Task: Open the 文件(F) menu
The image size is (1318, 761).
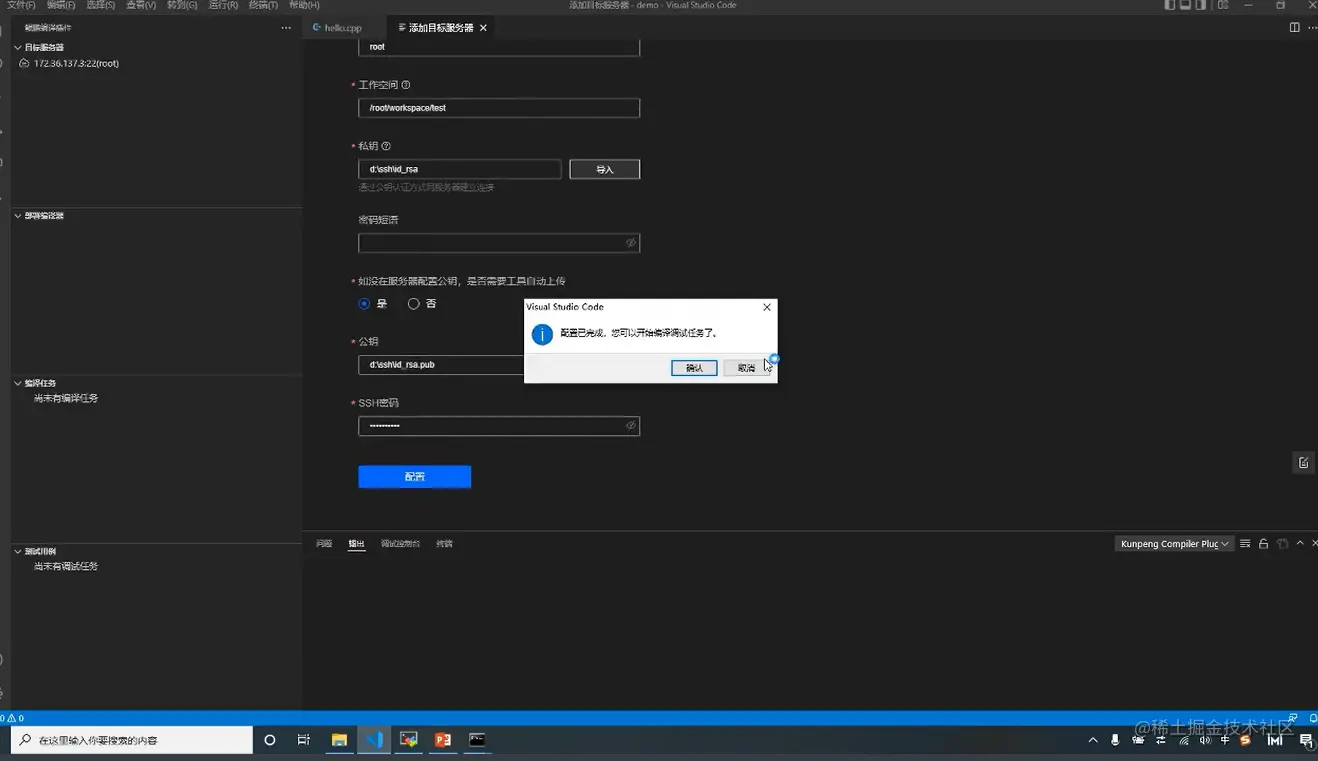Action: [21, 5]
